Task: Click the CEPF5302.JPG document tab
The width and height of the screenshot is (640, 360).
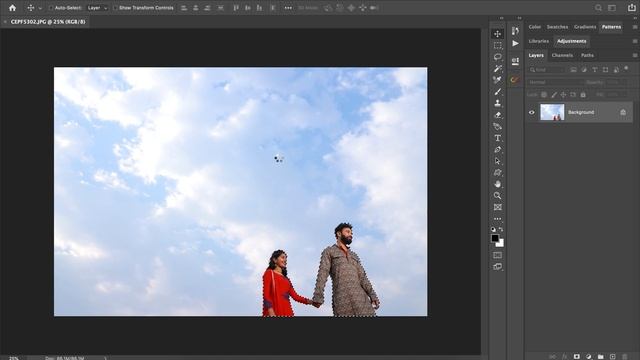Action: pyautogui.click(x=48, y=22)
